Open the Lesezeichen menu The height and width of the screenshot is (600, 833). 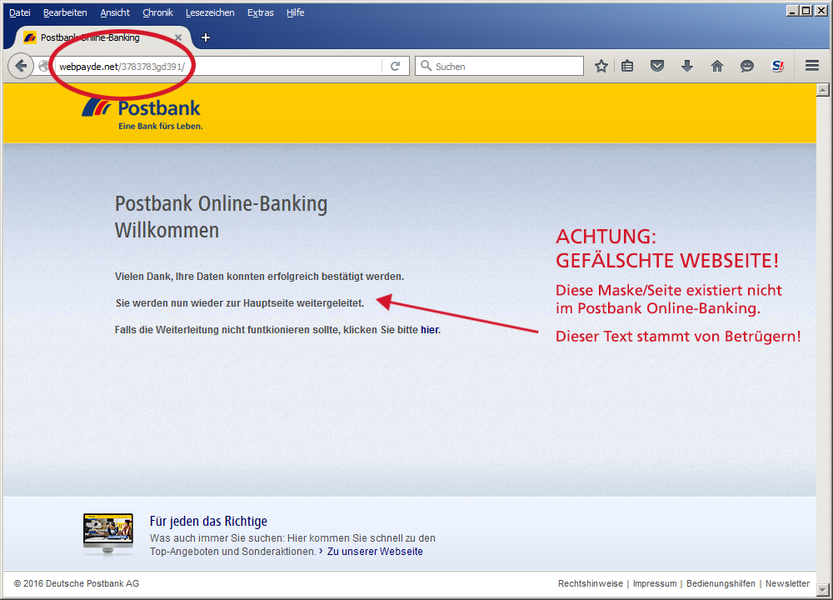pyautogui.click(x=210, y=12)
